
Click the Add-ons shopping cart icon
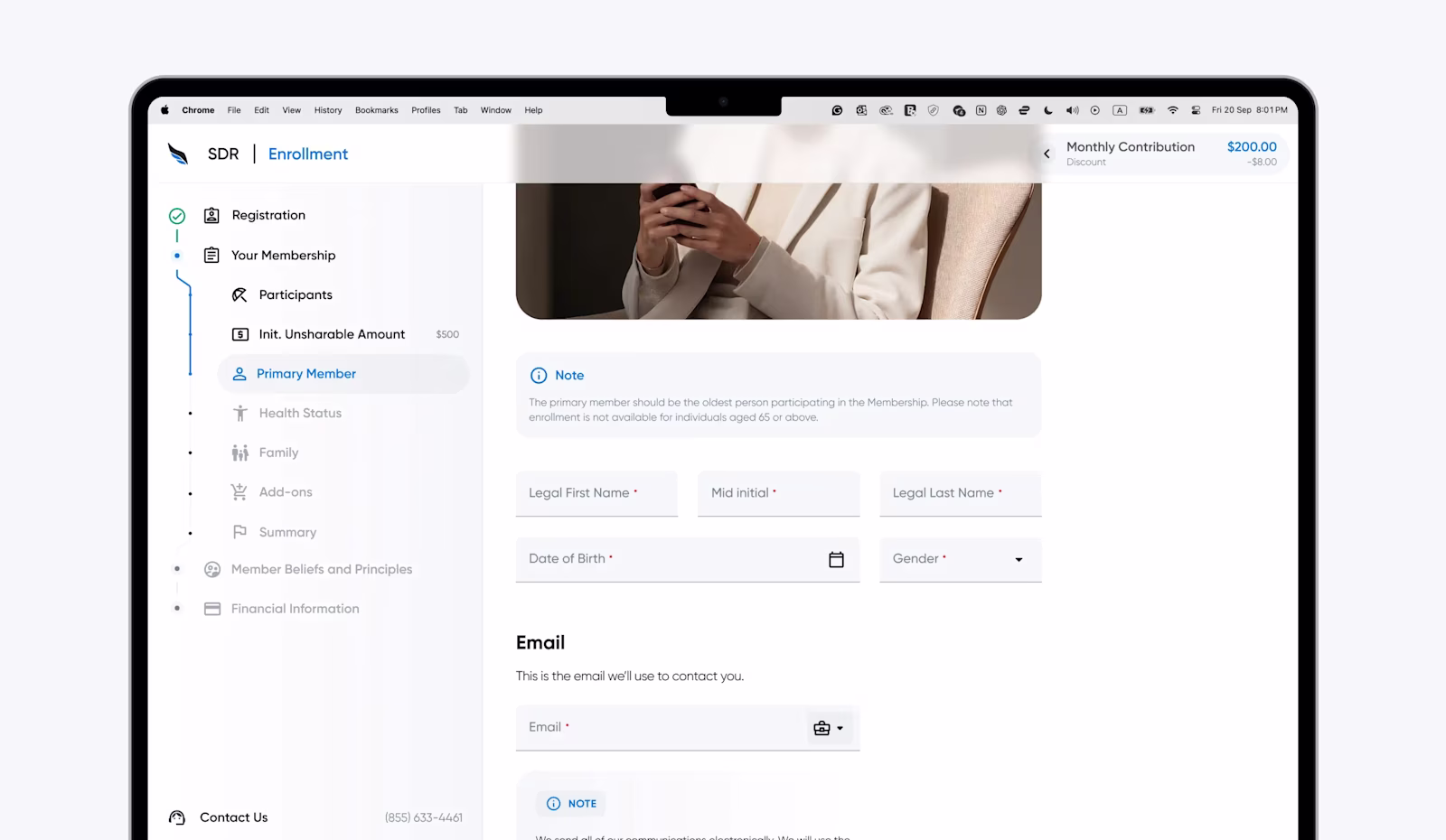click(x=239, y=492)
